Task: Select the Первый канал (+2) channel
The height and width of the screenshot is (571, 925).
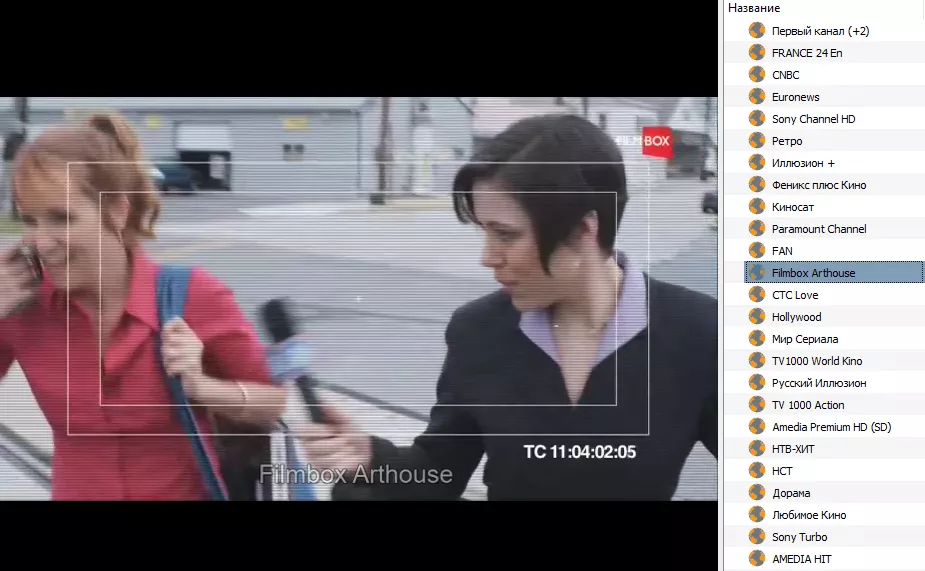Action: coord(820,31)
